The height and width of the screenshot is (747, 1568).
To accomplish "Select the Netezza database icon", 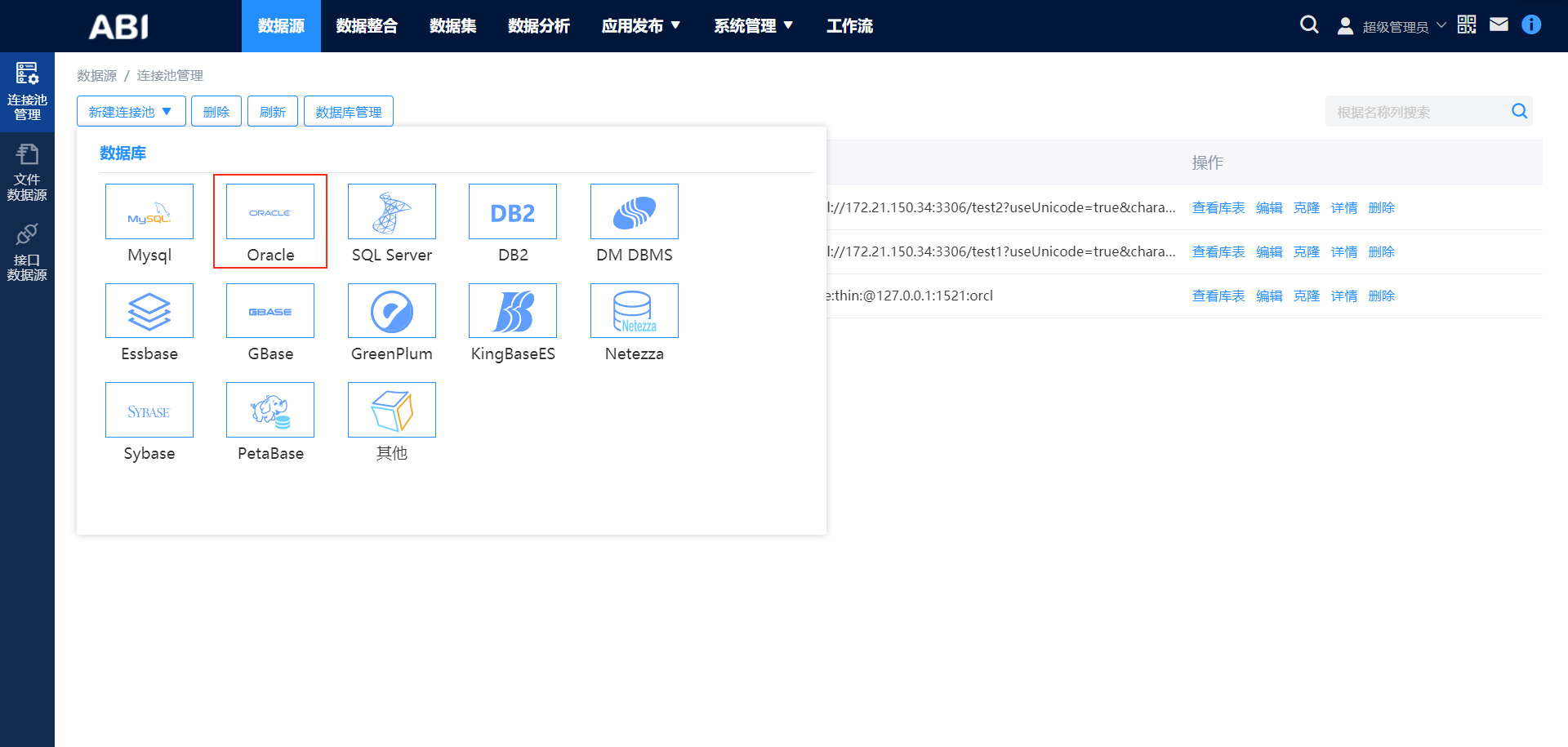I will coord(635,311).
